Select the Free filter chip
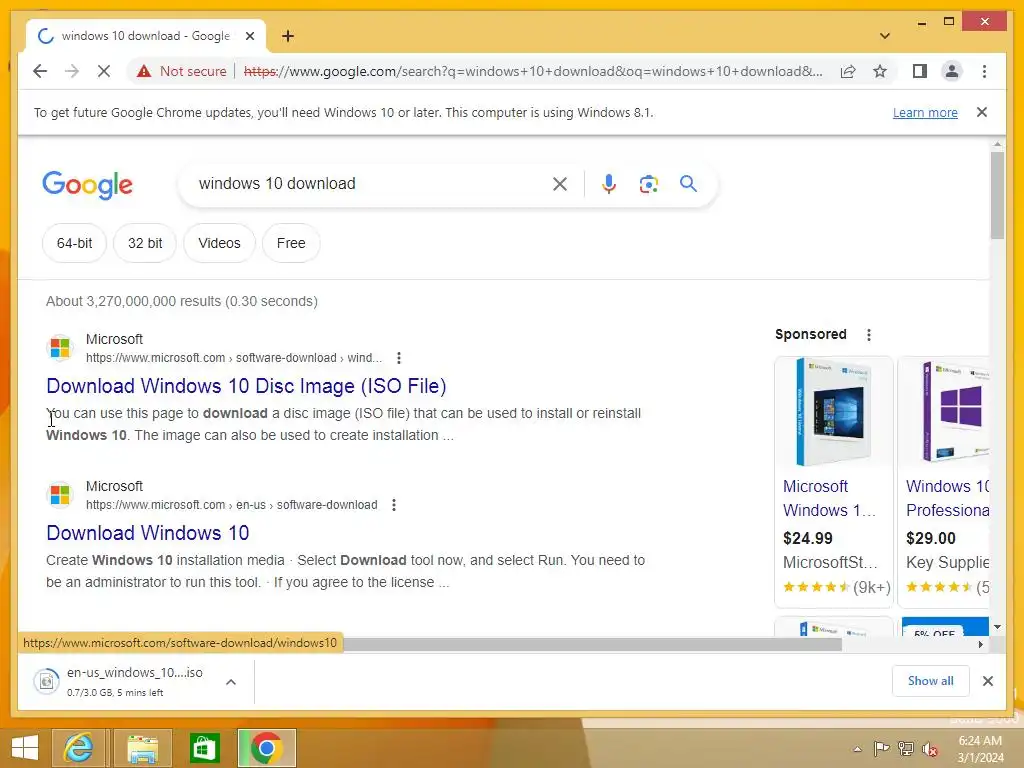 291,243
